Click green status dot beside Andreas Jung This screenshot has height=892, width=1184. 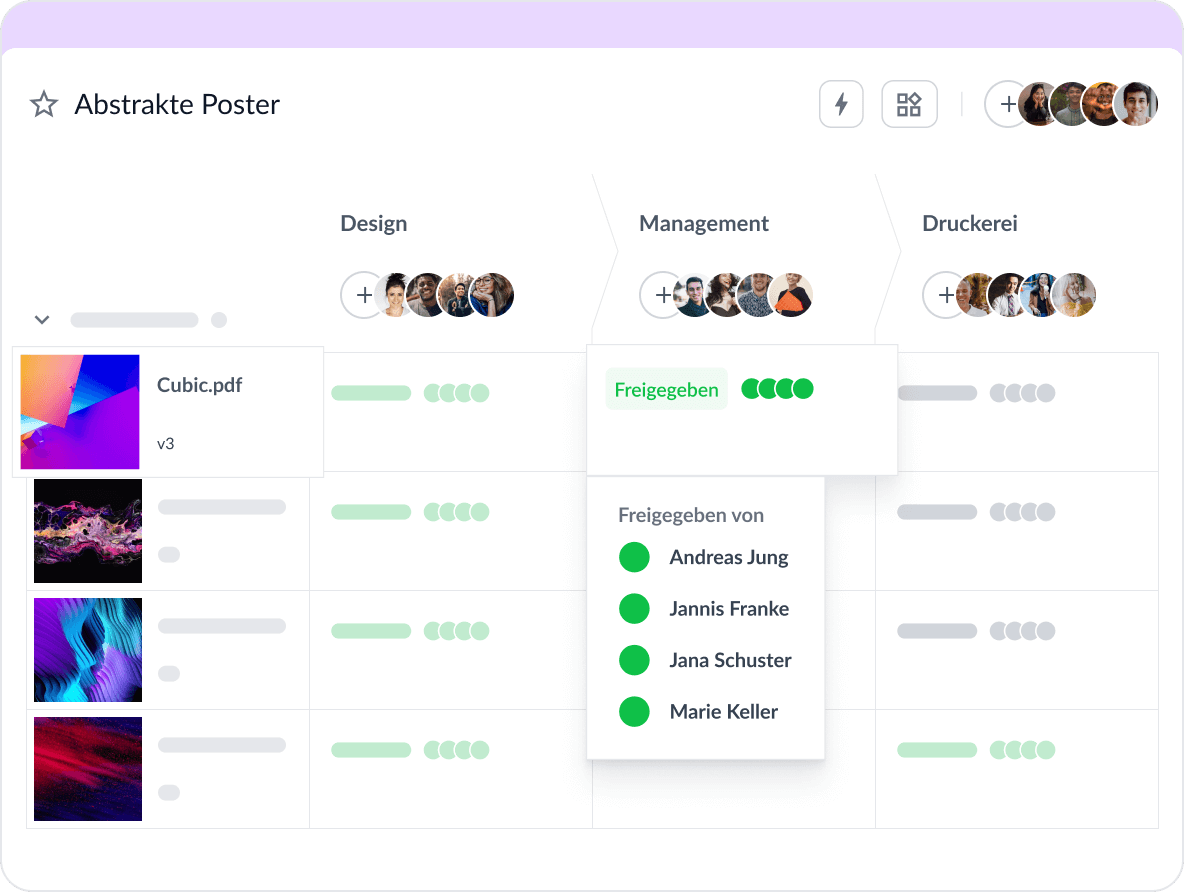tap(634, 557)
